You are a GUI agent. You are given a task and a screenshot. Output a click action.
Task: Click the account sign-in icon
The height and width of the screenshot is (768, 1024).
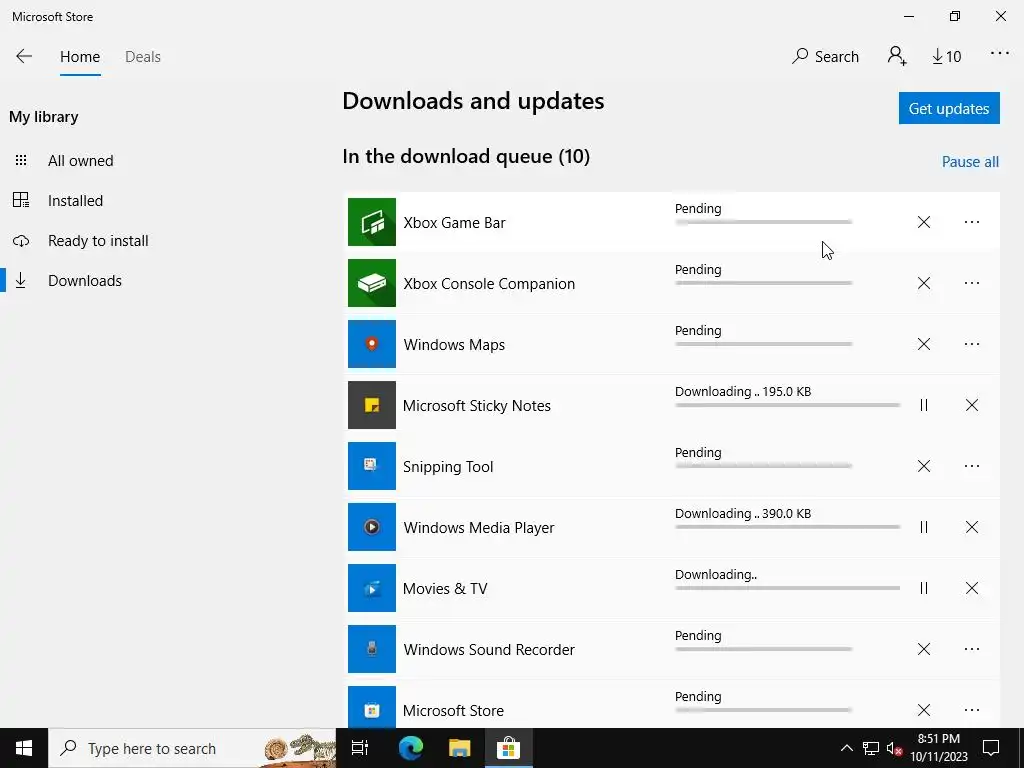pyautogui.click(x=897, y=56)
